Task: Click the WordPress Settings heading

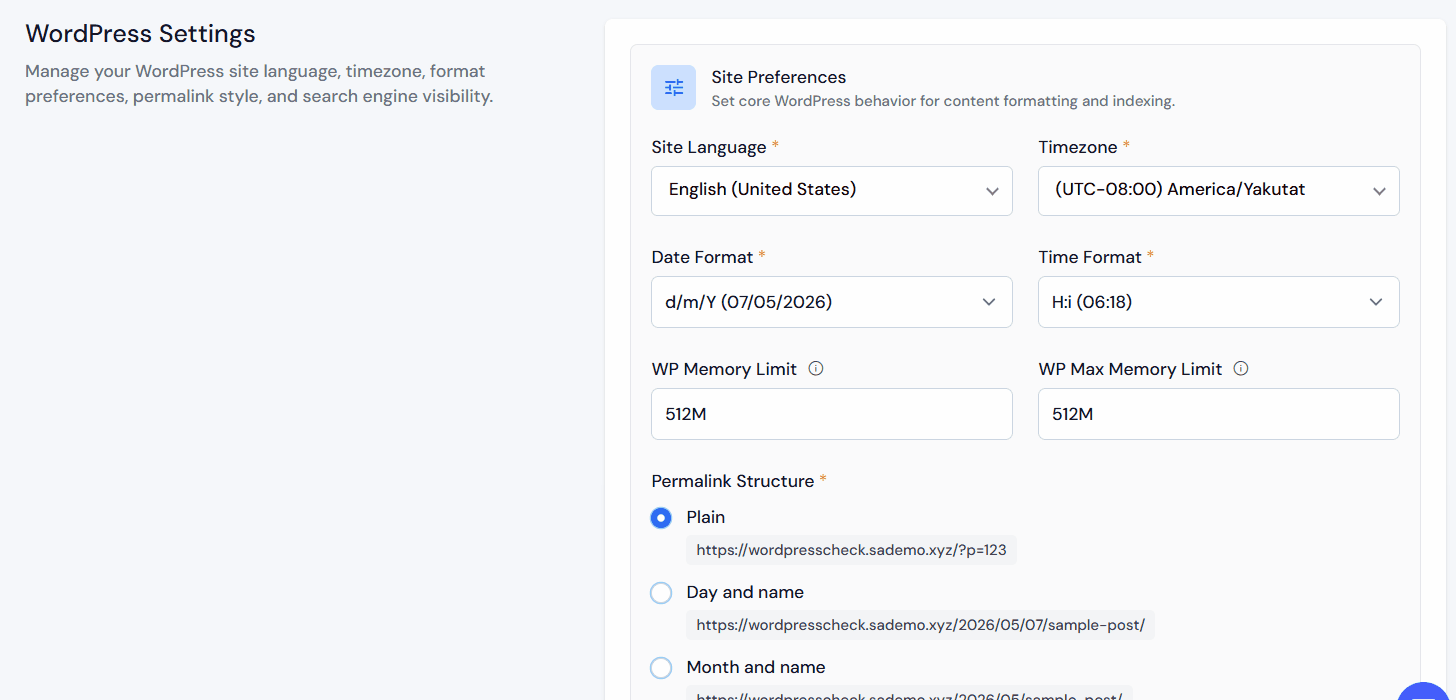Action: (x=140, y=34)
